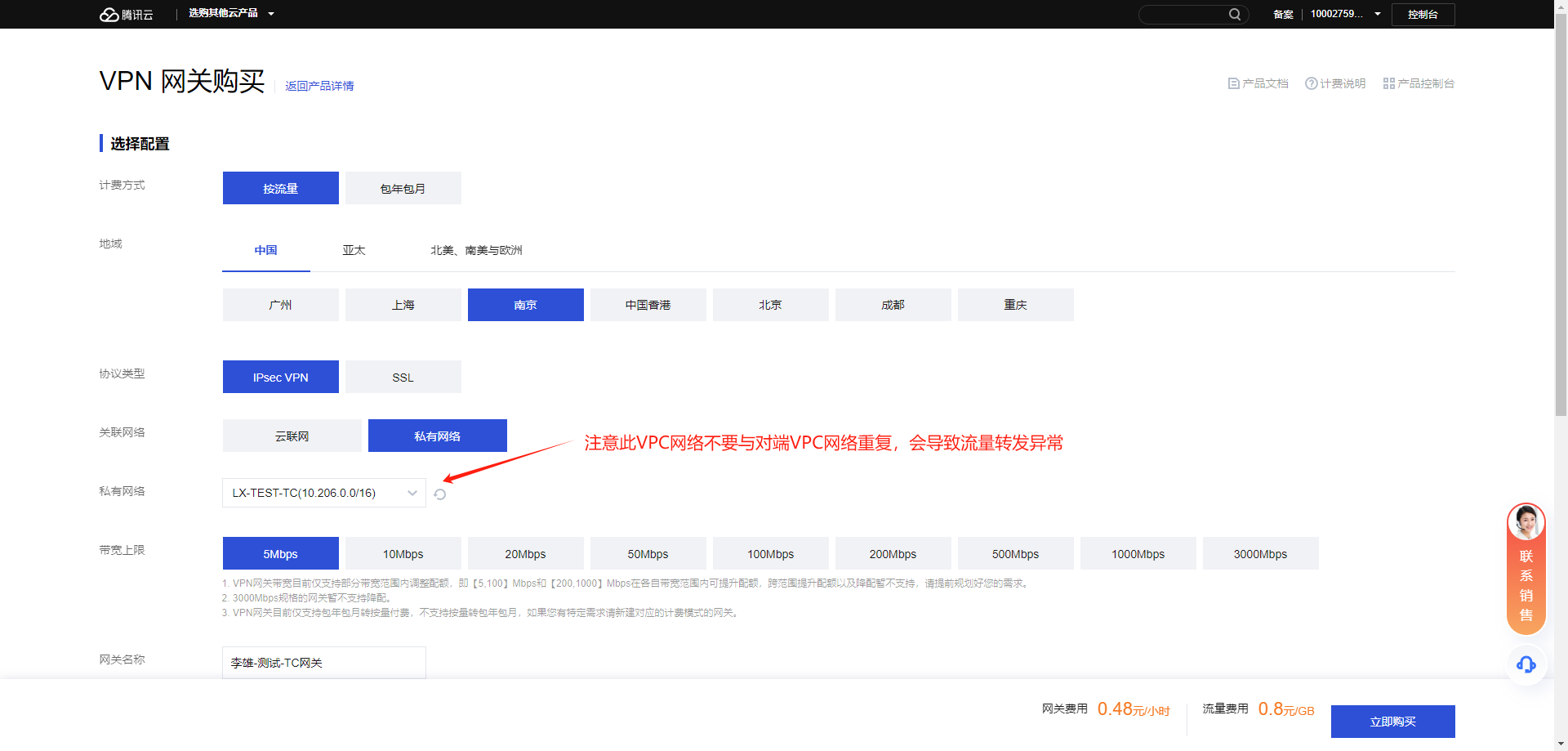The height and width of the screenshot is (751, 1568).
Task: Select the 包年包月 billing mode
Action: (x=403, y=189)
